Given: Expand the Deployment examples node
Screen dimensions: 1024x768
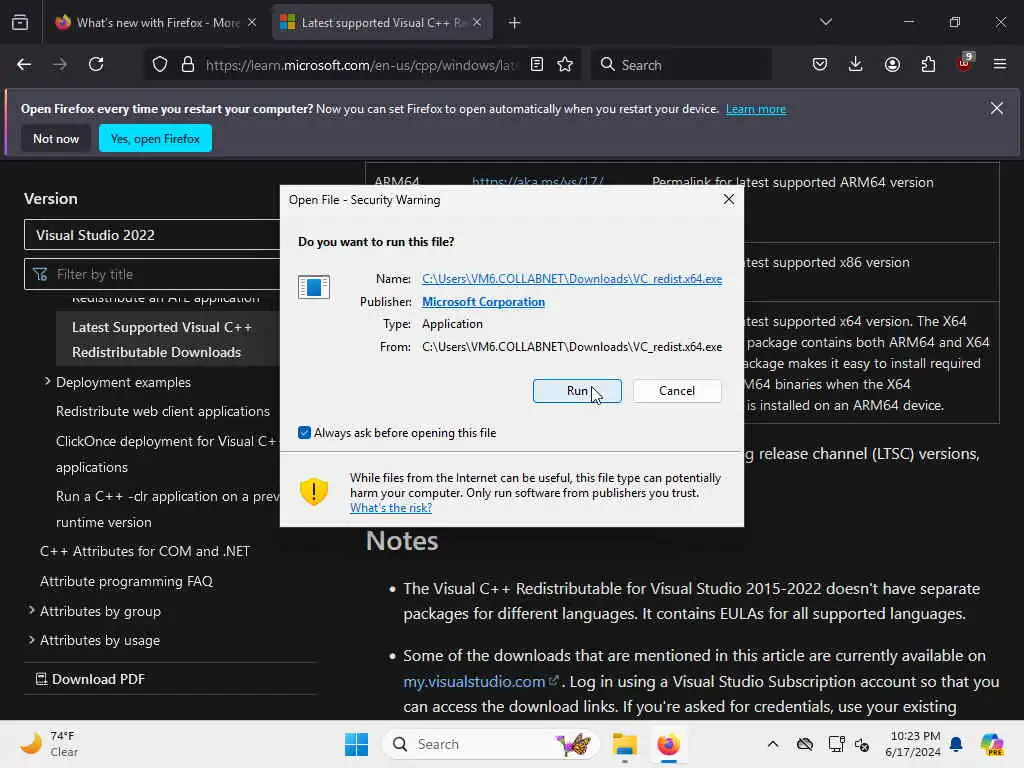Looking at the screenshot, I should tap(47, 381).
